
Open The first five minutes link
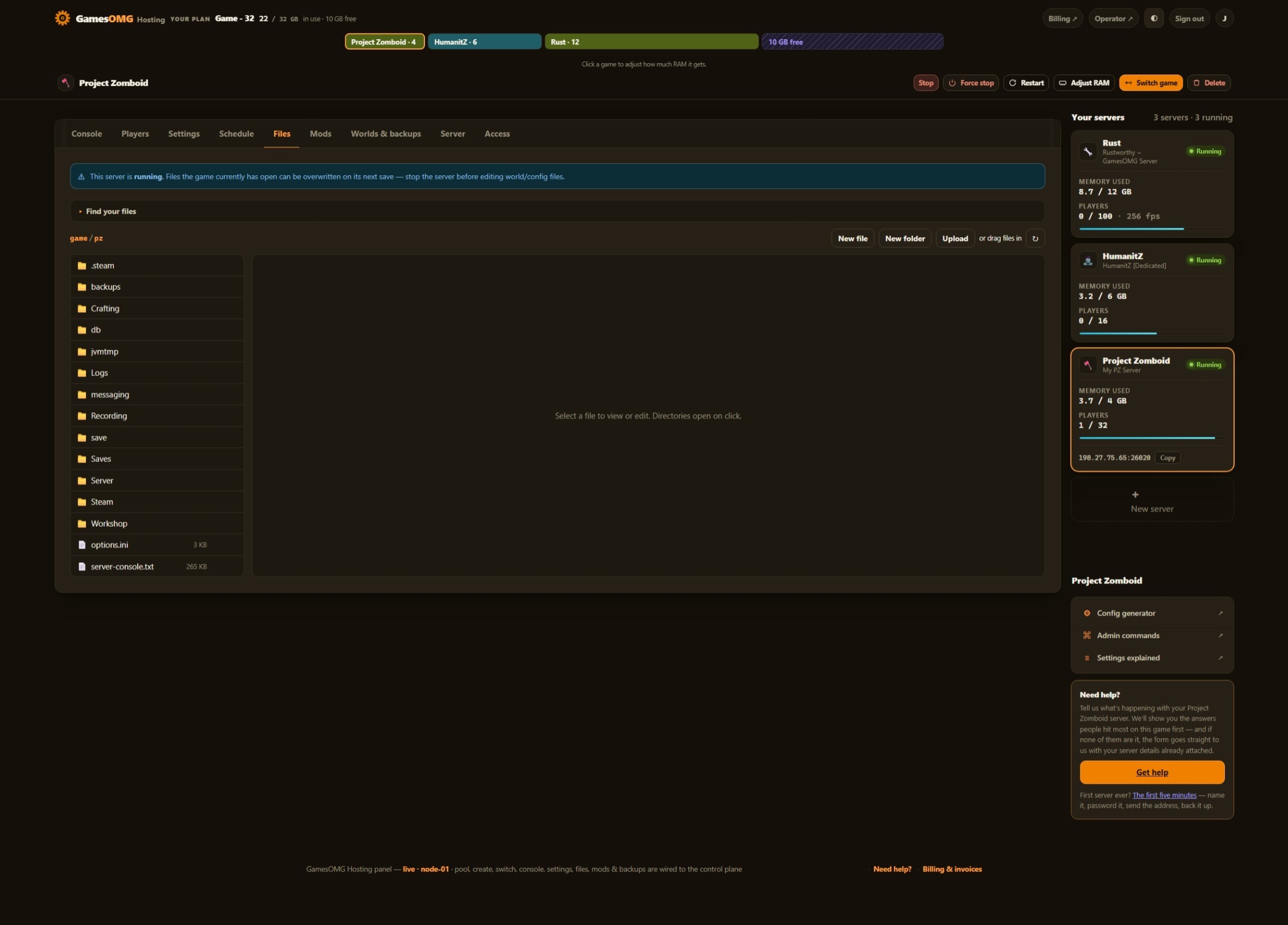click(x=1164, y=795)
